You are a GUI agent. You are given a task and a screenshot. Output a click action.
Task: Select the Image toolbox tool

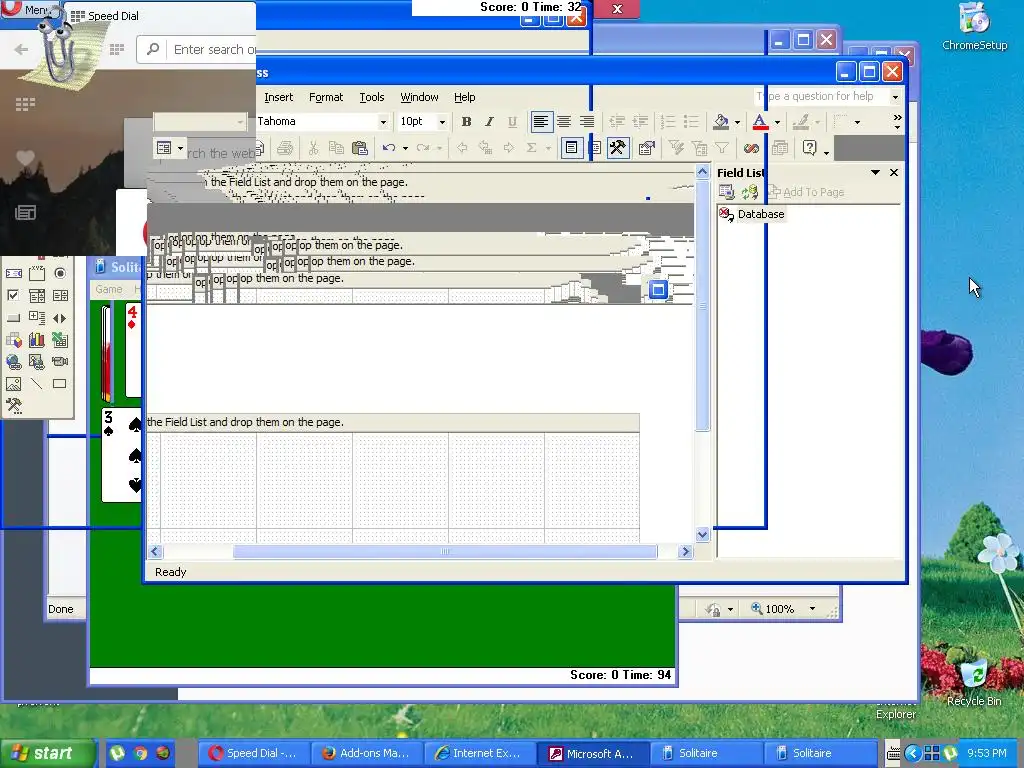(x=14, y=384)
